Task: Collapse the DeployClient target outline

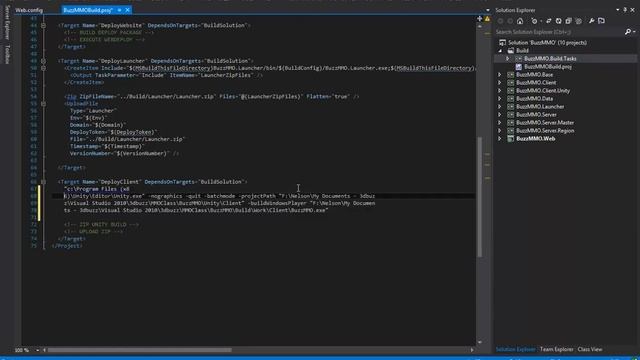Action: [x=43, y=182]
